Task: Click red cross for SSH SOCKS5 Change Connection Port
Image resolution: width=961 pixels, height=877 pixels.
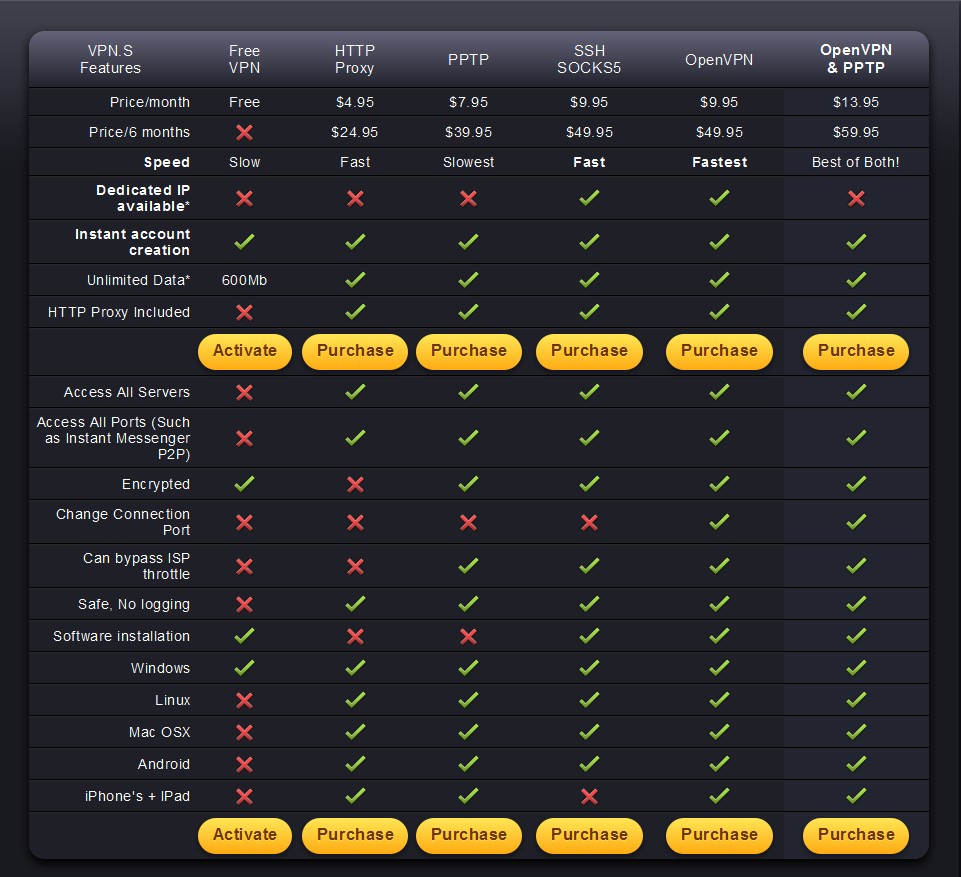Action: click(590, 523)
